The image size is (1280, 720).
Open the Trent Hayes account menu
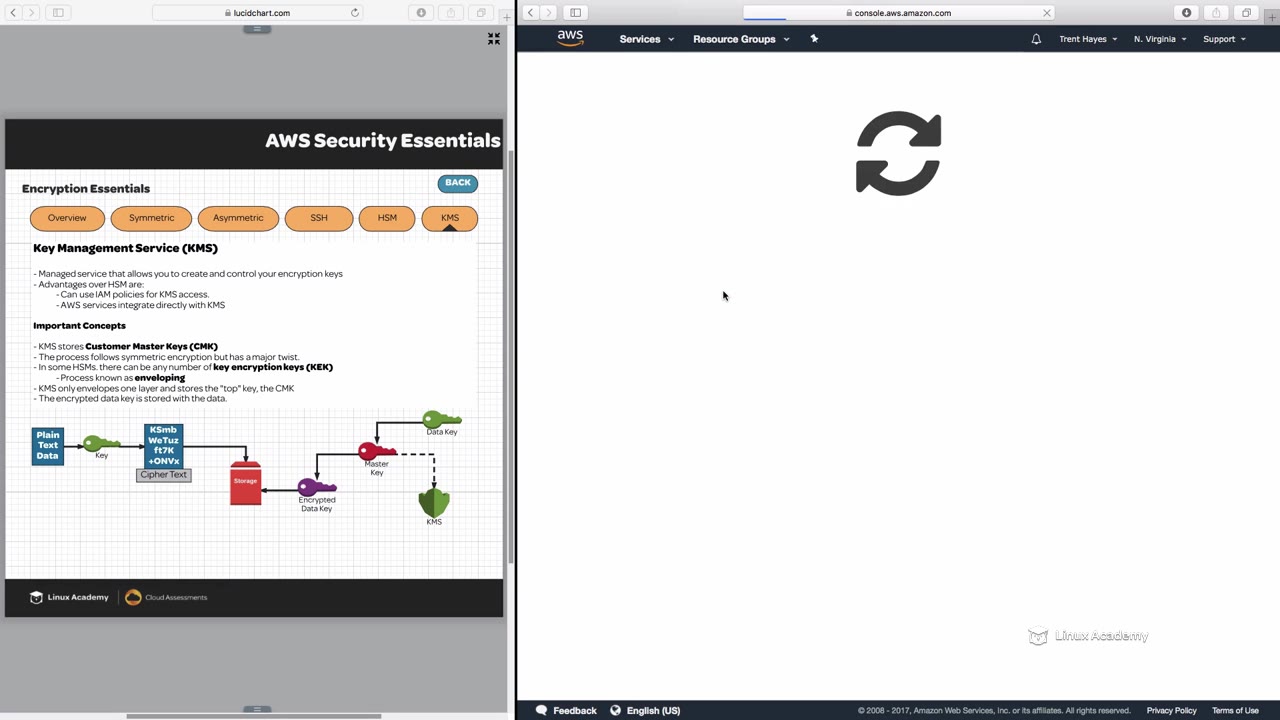point(1088,39)
